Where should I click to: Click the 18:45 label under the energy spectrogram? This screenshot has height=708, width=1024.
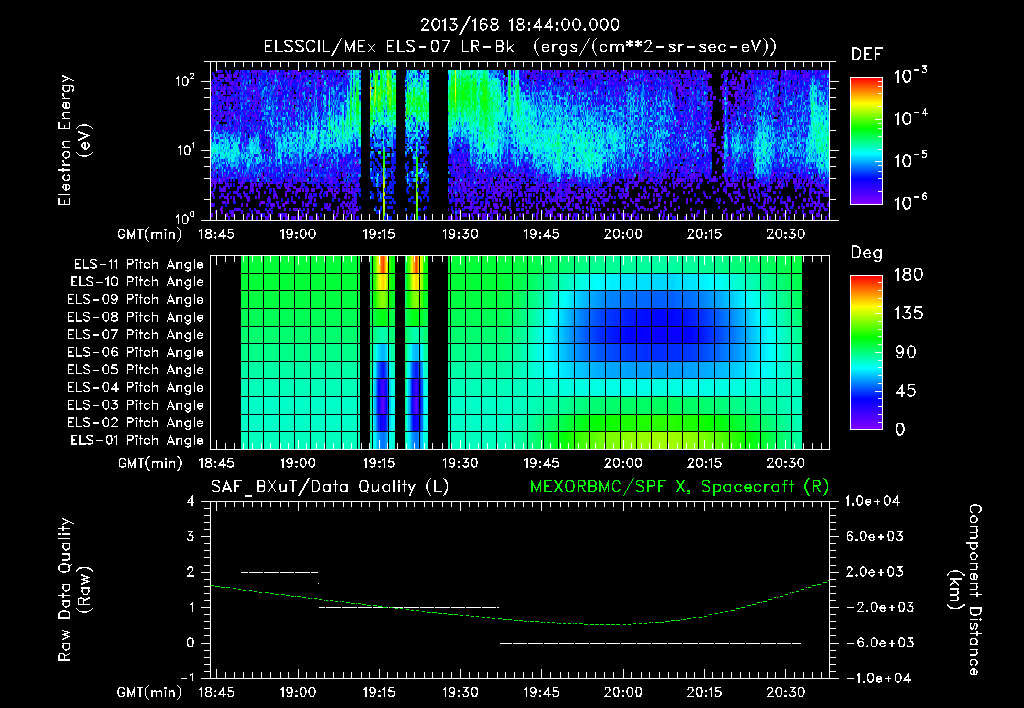[216, 234]
